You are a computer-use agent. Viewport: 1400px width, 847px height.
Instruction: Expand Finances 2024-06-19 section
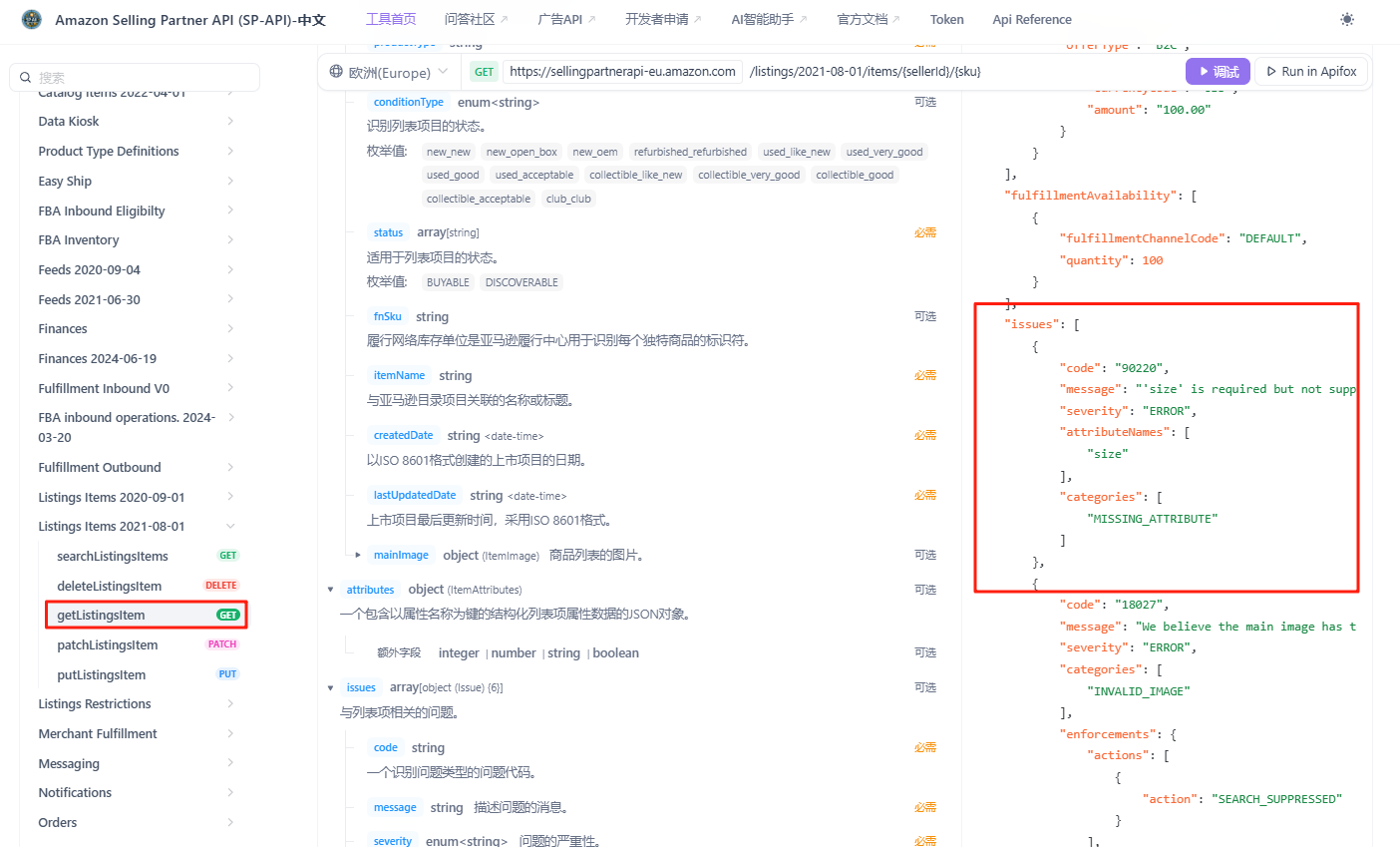136,358
